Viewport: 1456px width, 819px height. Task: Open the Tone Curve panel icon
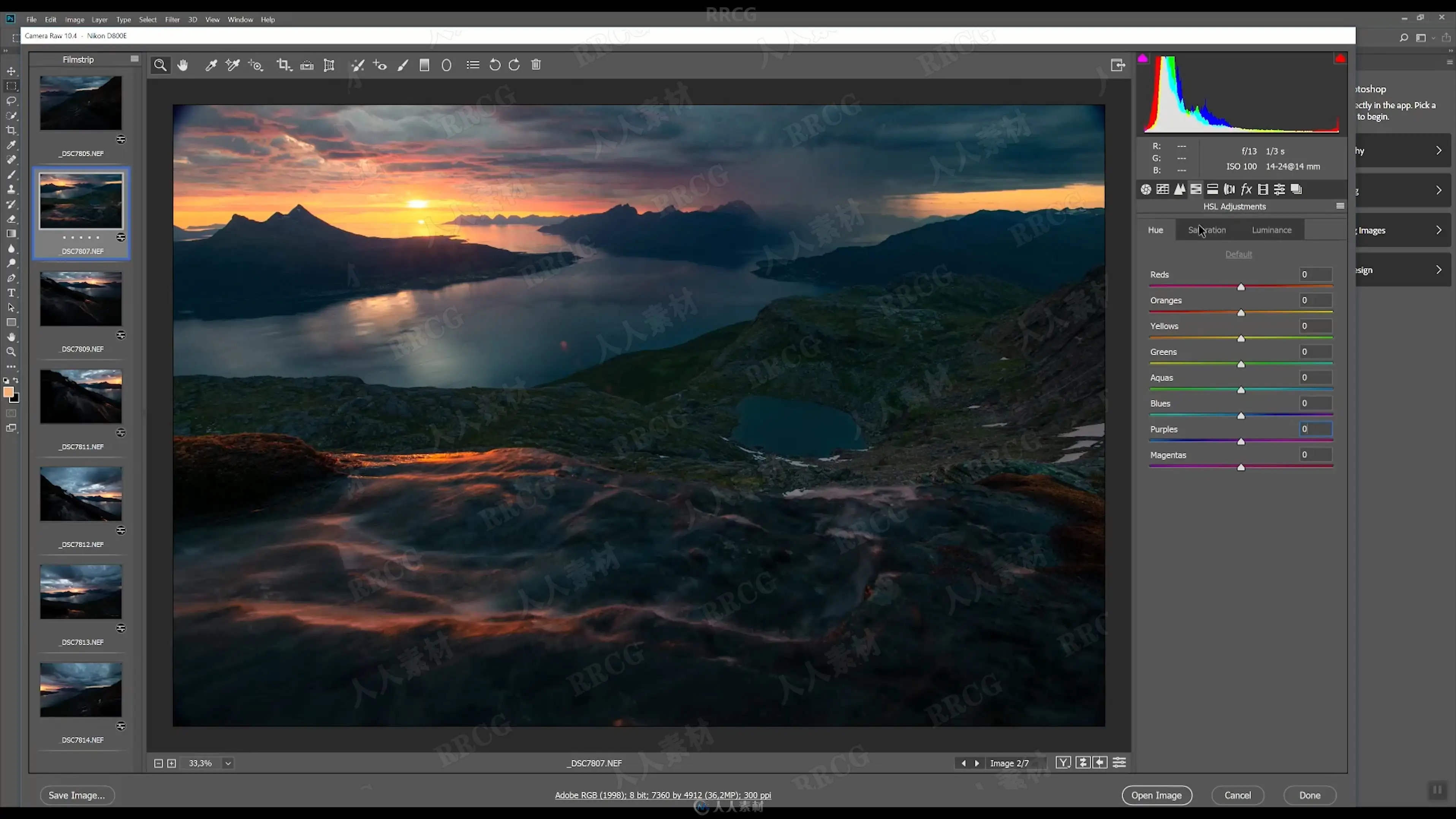coord(1163,189)
